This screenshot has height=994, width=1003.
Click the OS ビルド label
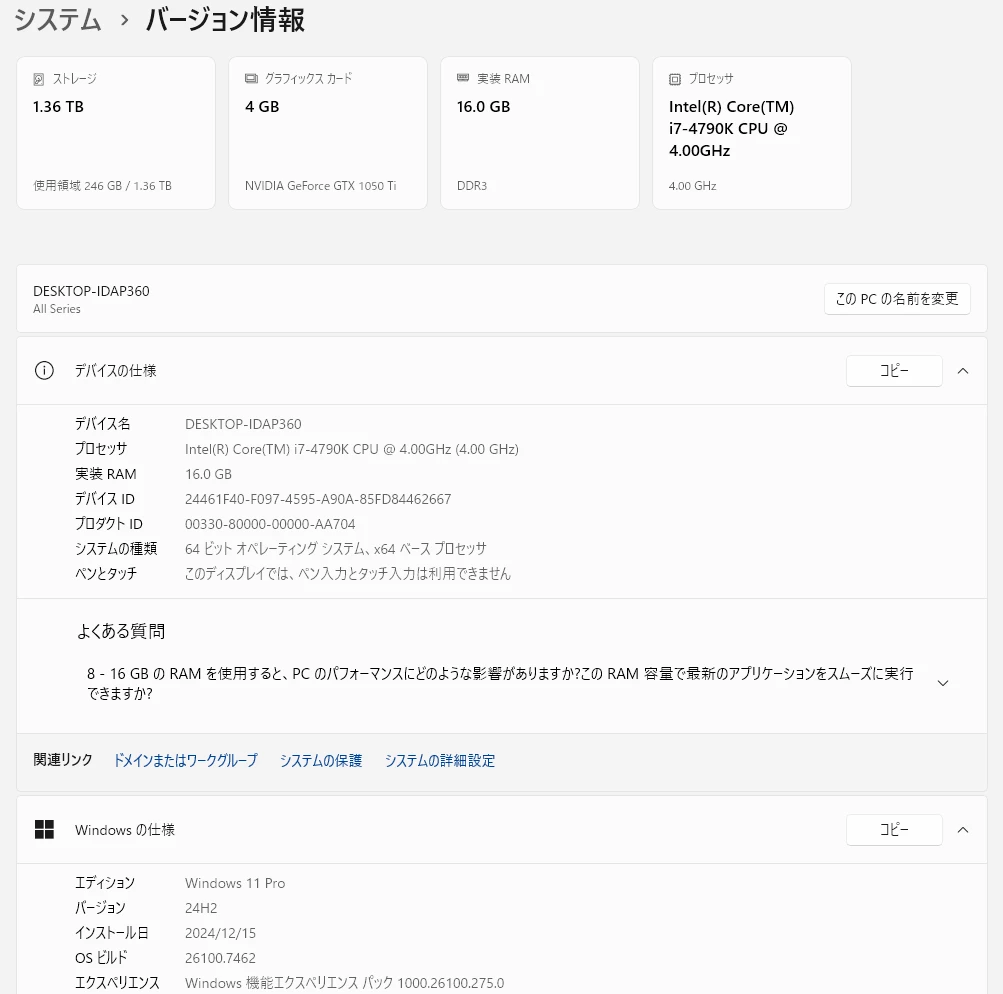101,958
